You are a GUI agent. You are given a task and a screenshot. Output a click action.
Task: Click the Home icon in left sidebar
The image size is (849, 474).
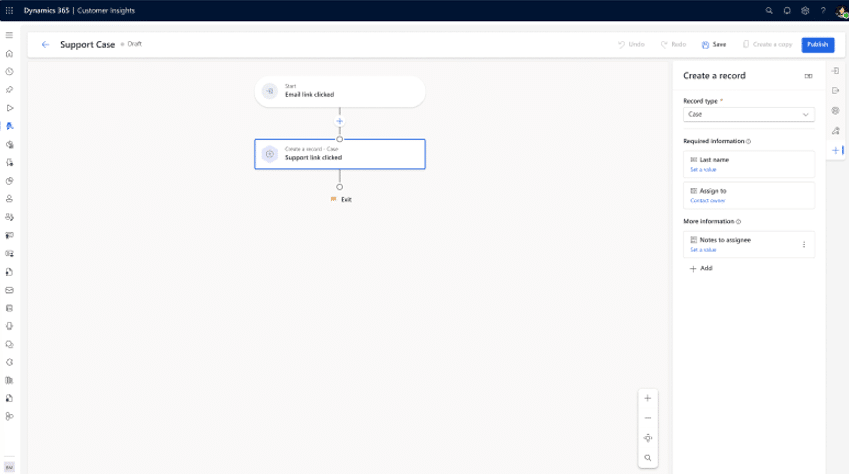[x=10, y=54]
